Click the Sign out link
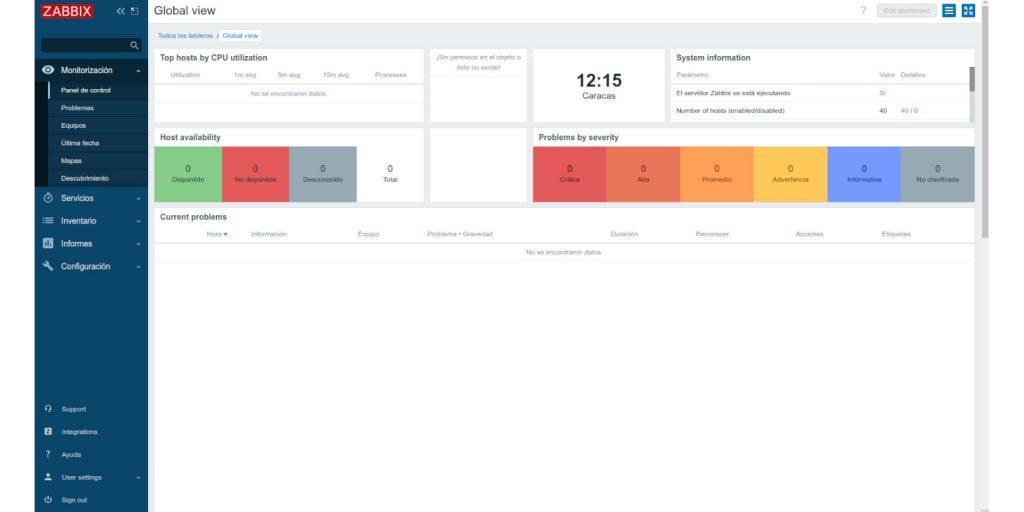The image size is (1024, 512). coord(74,500)
